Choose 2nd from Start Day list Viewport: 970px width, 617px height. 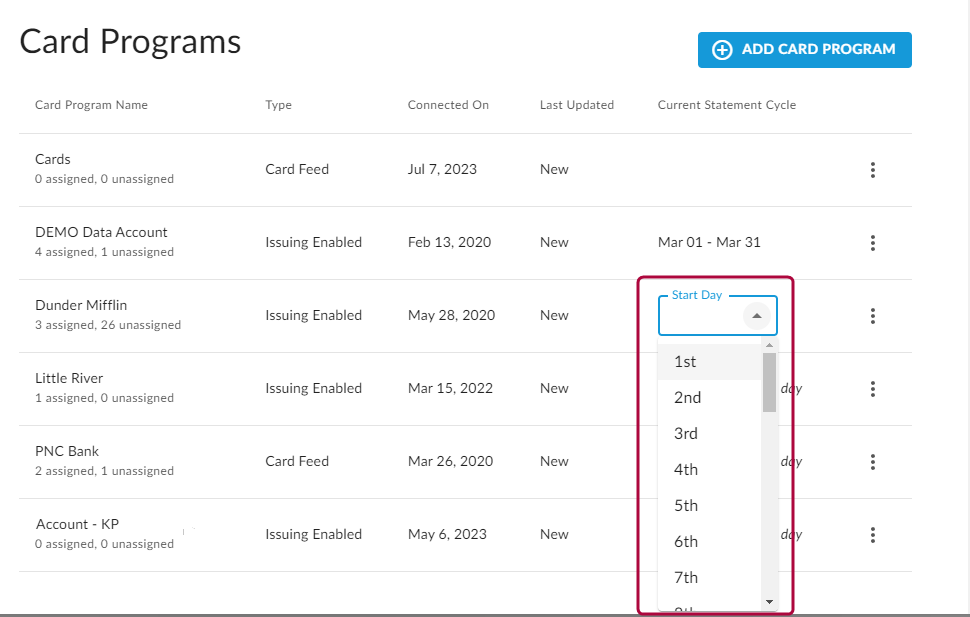[688, 398]
